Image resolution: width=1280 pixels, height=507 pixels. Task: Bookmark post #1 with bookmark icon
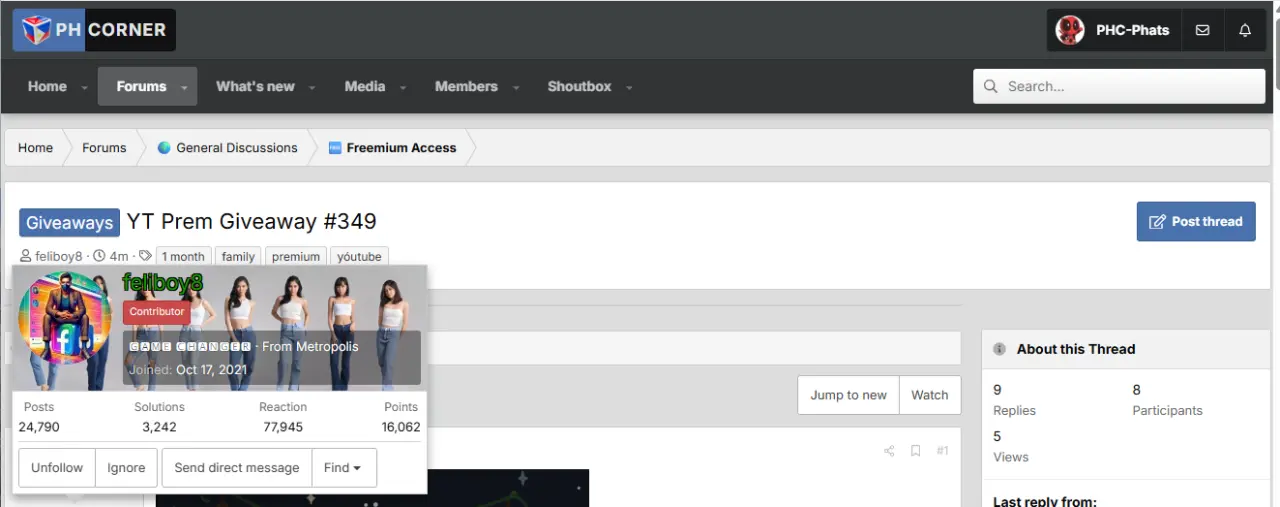click(x=915, y=451)
